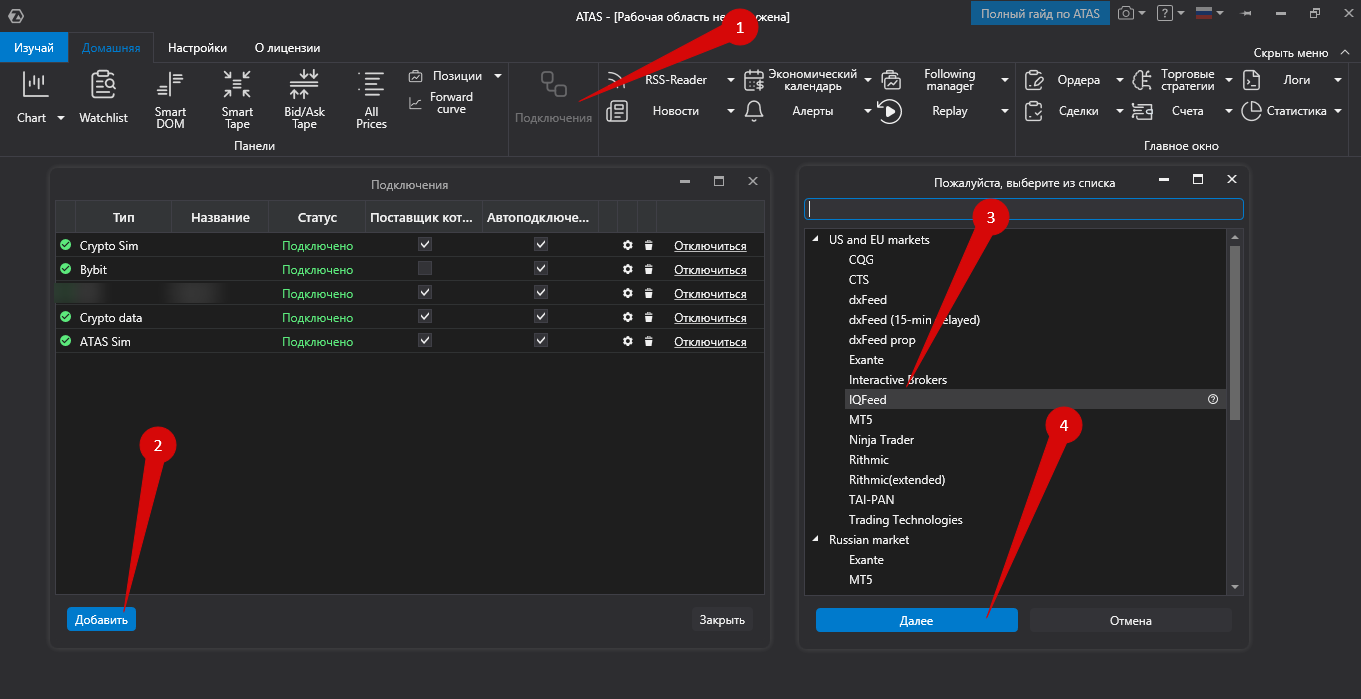Collapse ribbon via Скрыть меню
This screenshot has height=699, width=1361.
1299,53
